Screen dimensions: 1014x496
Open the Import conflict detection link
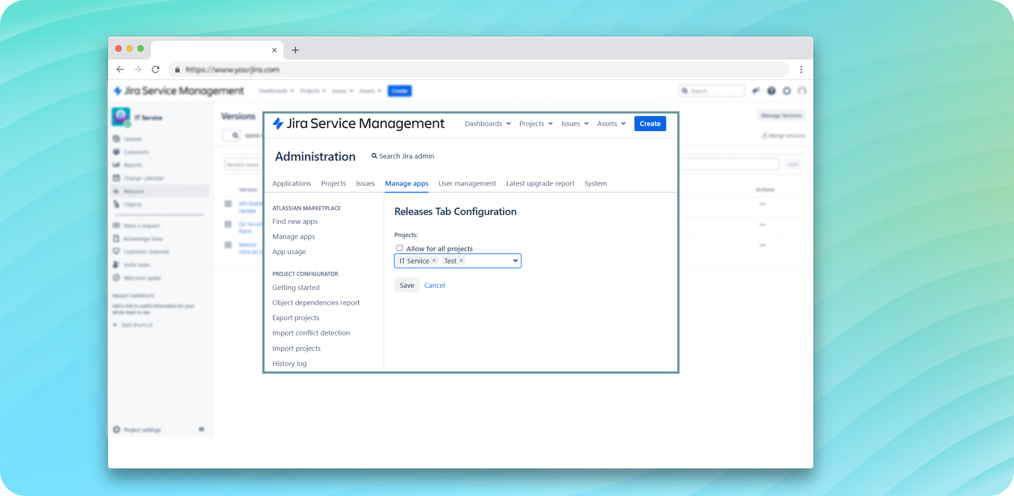click(311, 333)
